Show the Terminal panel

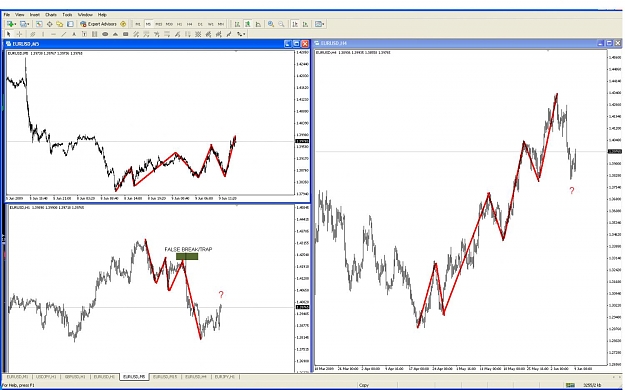70,24
